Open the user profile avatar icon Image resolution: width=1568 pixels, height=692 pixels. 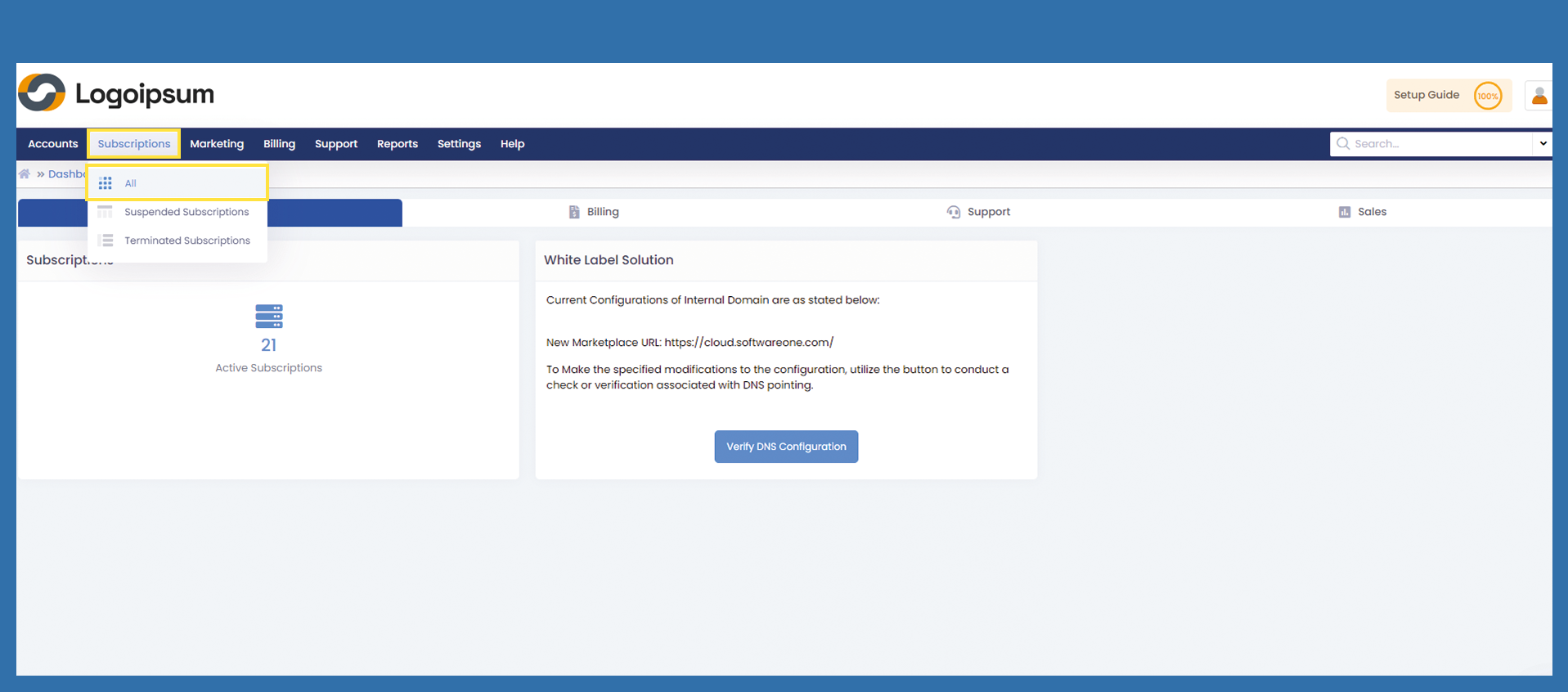[1539, 96]
